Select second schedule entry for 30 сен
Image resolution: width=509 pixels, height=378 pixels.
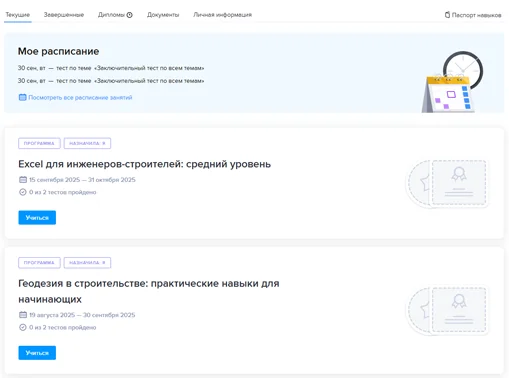pyautogui.click(x=111, y=81)
